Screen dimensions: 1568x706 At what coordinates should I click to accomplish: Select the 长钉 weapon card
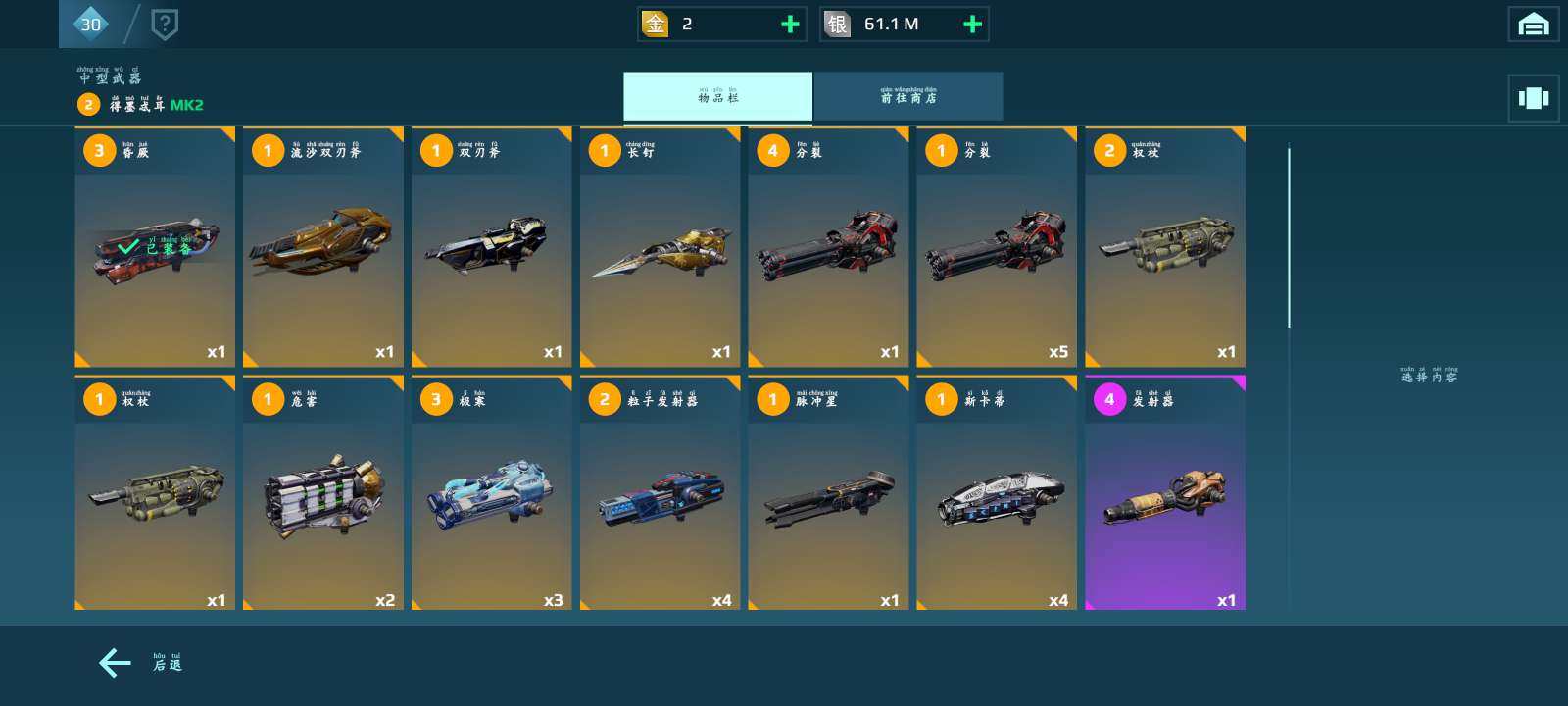pos(660,247)
